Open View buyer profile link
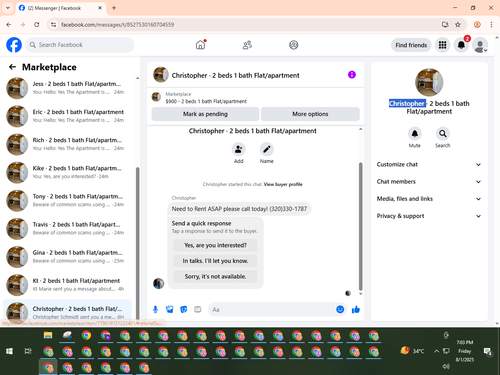This screenshot has height=375, width=500. tap(283, 184)
